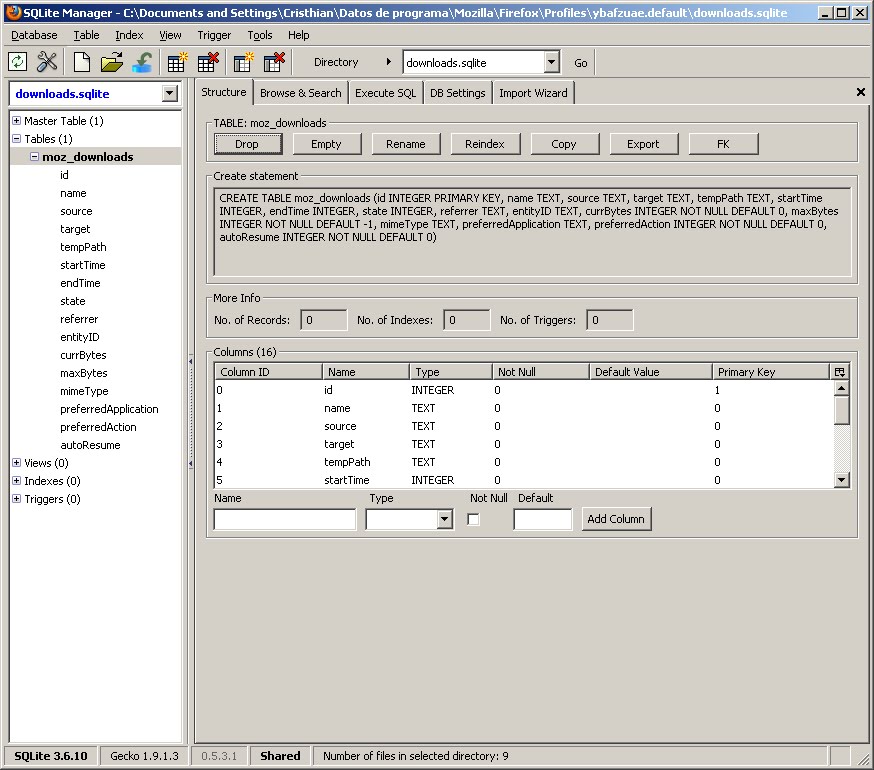The width and height of the screenshot is (874, 770).
Task: Click the columns list scroll down arrow
Action: point(841,480)
